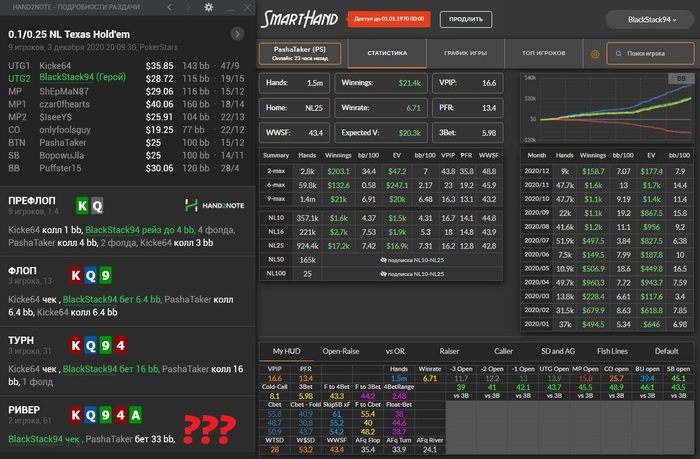Click preflop King card icon

tap(82, 206)
